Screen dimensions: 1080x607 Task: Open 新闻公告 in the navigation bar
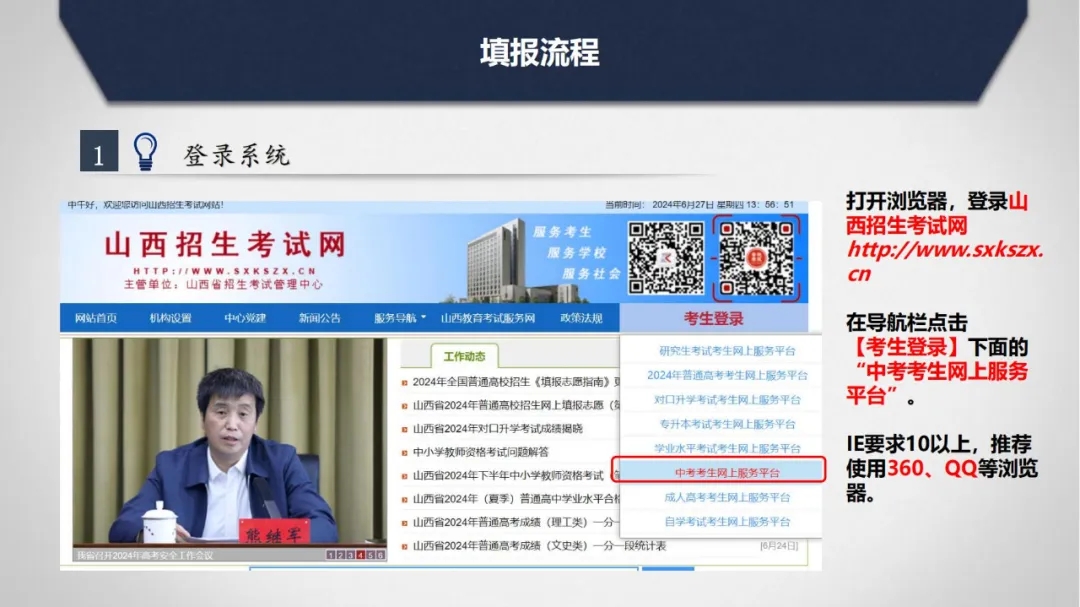[x=319, y=318]
